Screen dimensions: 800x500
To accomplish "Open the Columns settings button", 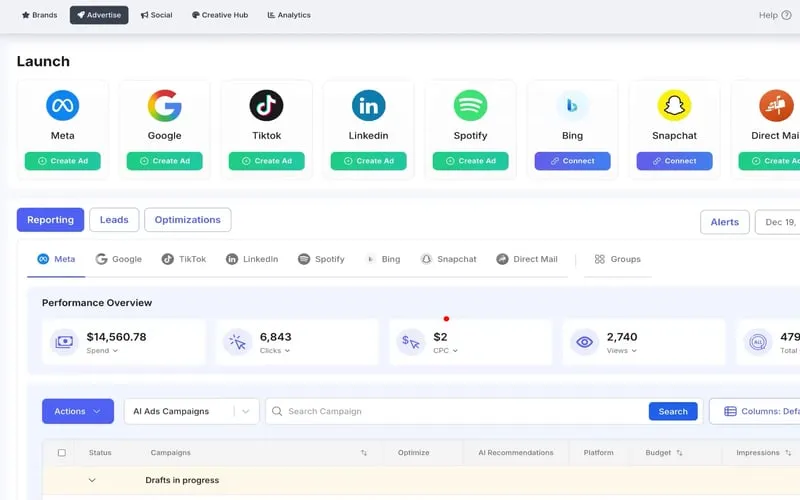I will point(755,411).
